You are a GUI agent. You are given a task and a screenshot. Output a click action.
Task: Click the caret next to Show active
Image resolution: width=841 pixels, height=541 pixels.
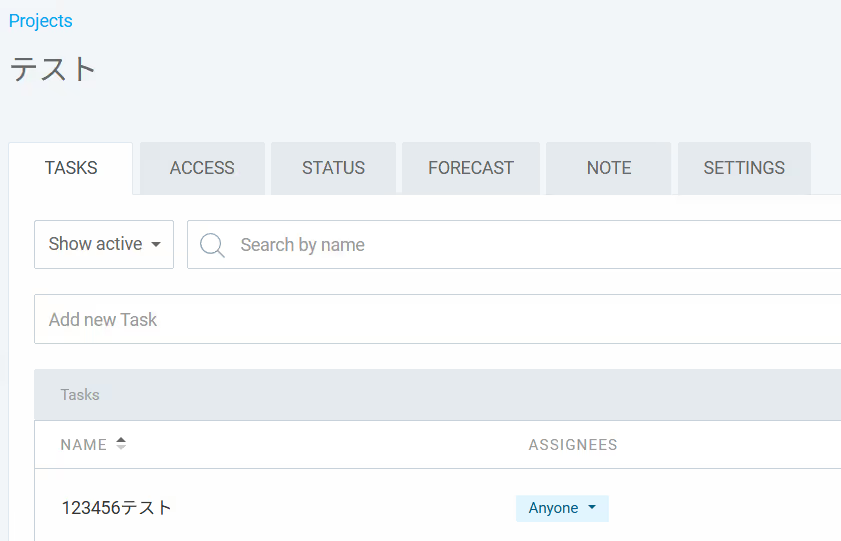click(156, 244)
